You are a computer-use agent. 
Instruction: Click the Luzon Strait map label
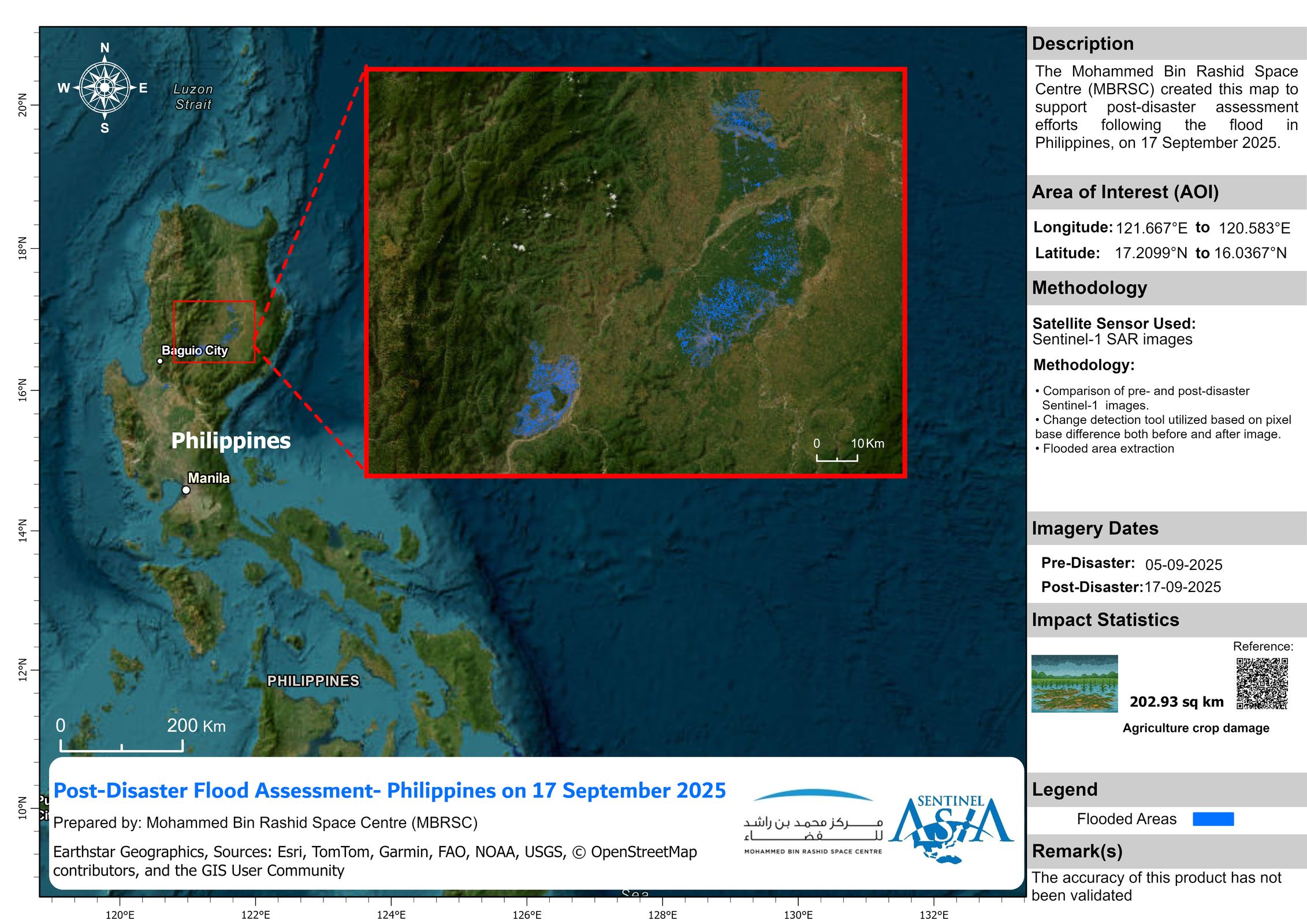click(193, 96)
